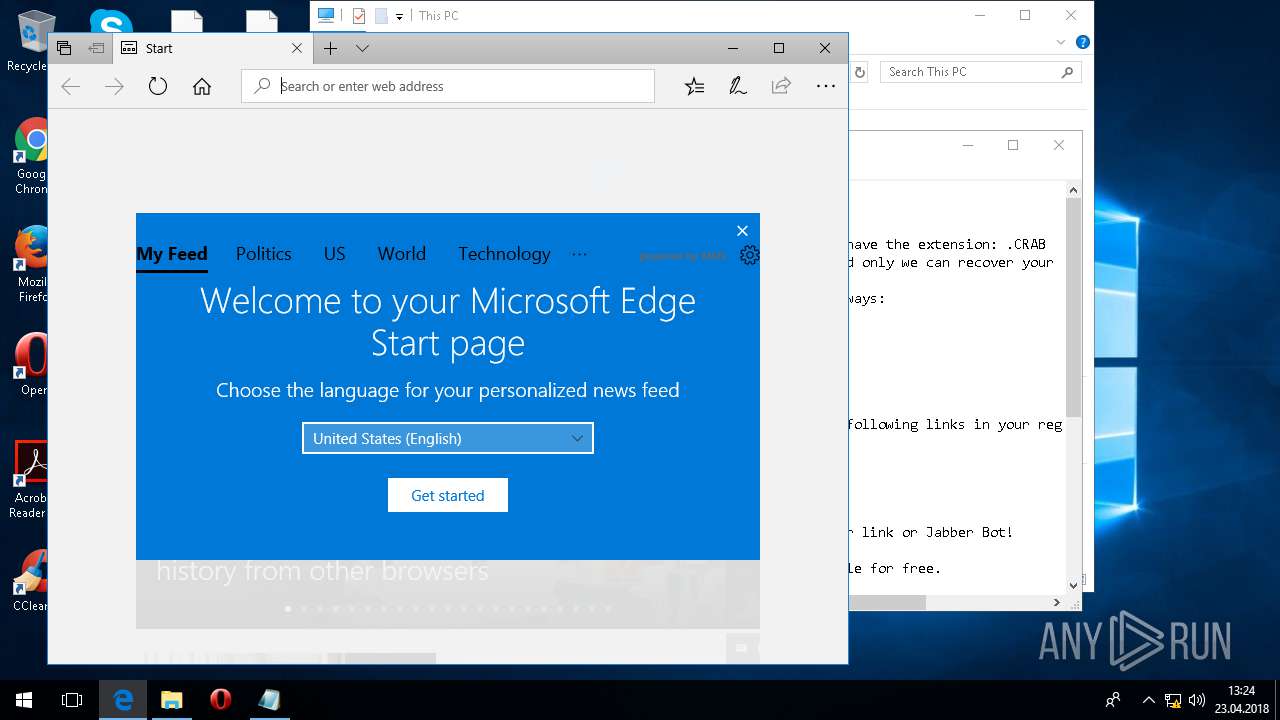Open Notepad from the taskbar
The height and width of the screenshot is (720, 1280).
pos(269,700)
